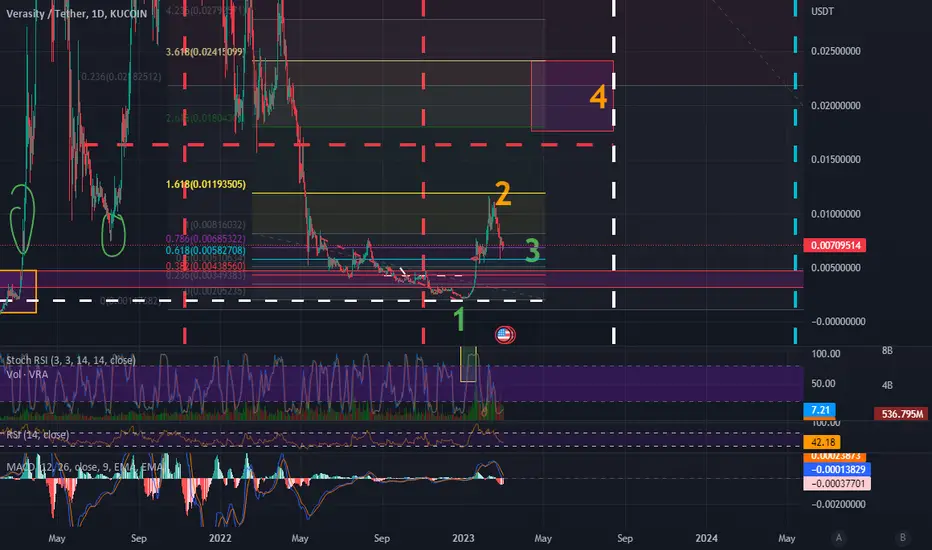The image size is (932, 550).
Task: Select the Fib label 0.618(0.00582708)
Action: (x=206, y=250)
